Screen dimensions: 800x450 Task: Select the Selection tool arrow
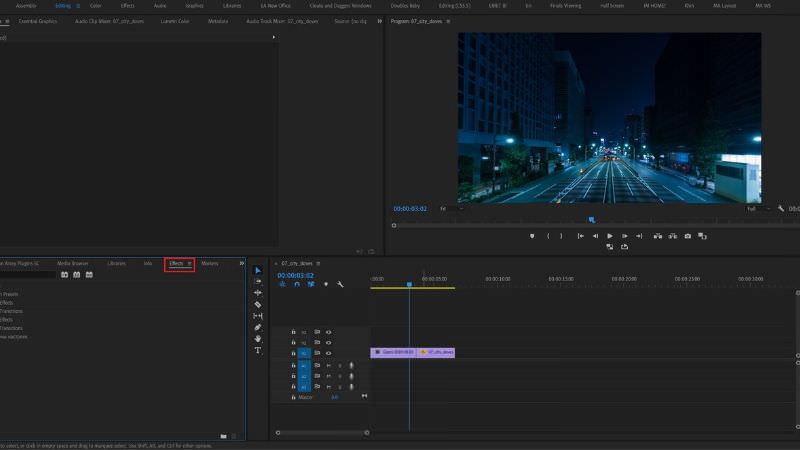[x=258, y=270]
